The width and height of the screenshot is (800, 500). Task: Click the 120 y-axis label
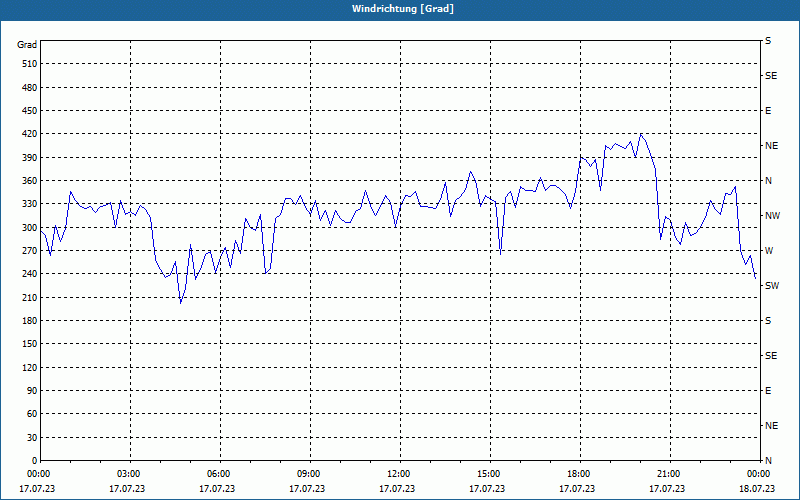pos(30,367)
